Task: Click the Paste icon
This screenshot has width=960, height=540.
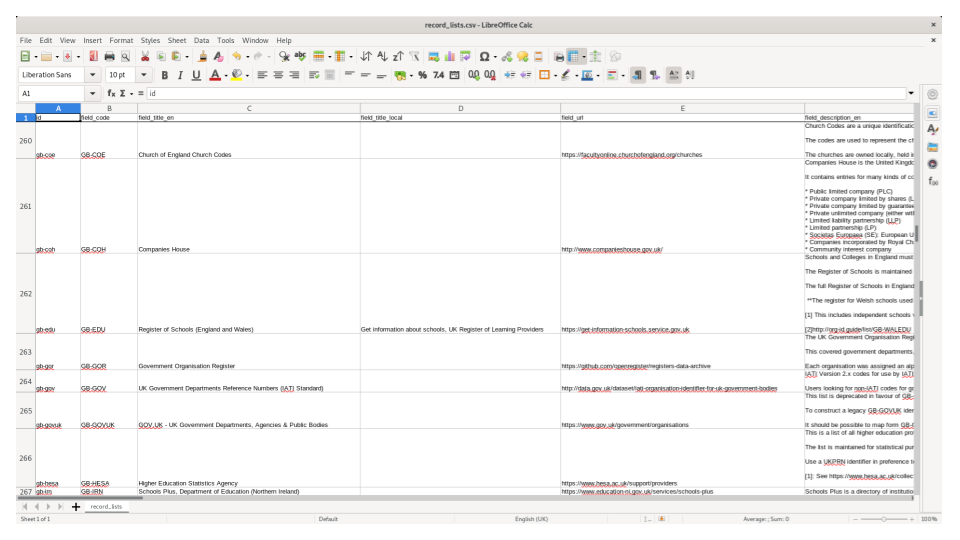Action: [x=176, y=56]
